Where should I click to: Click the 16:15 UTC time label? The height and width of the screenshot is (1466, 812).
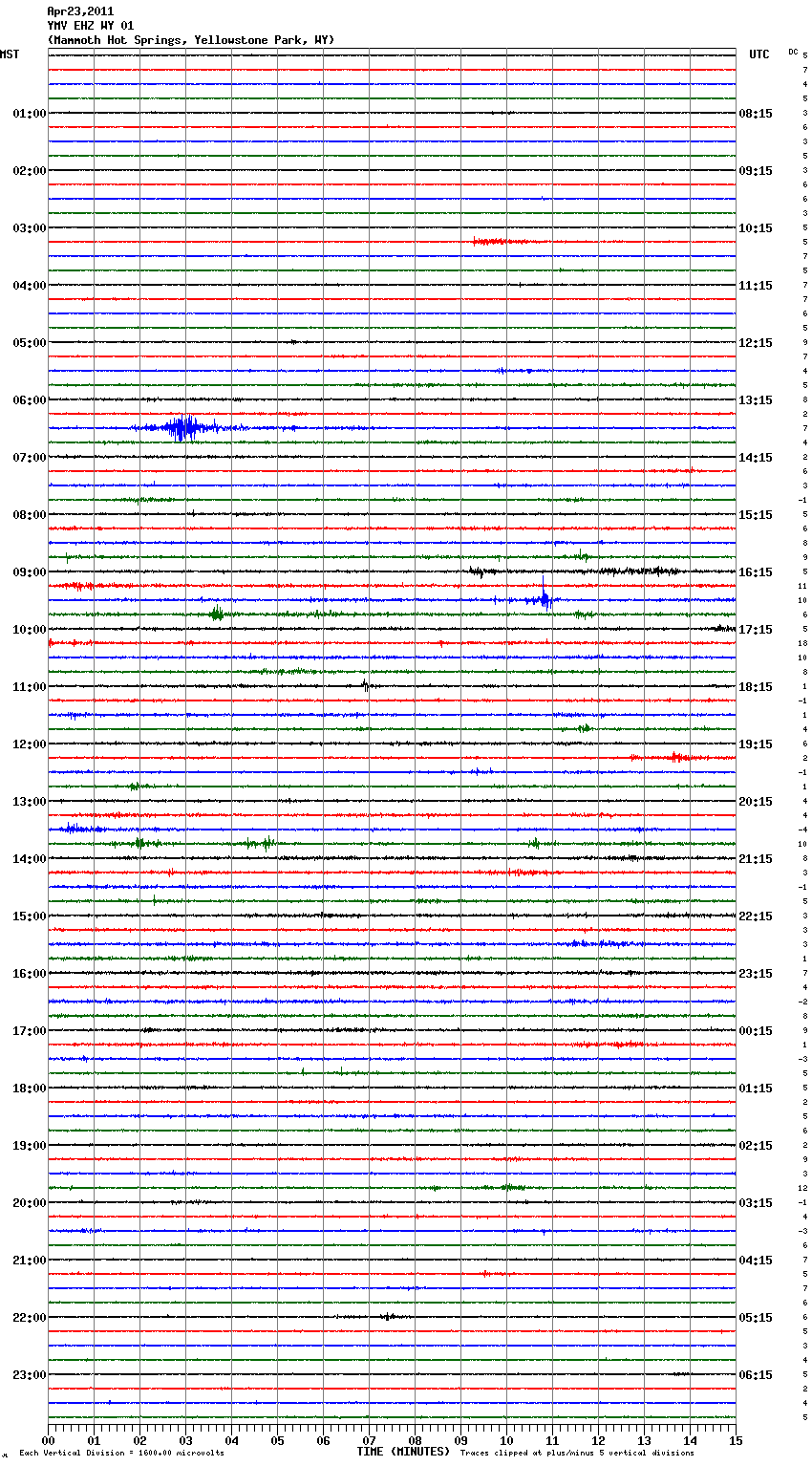(x=756, y=572)
